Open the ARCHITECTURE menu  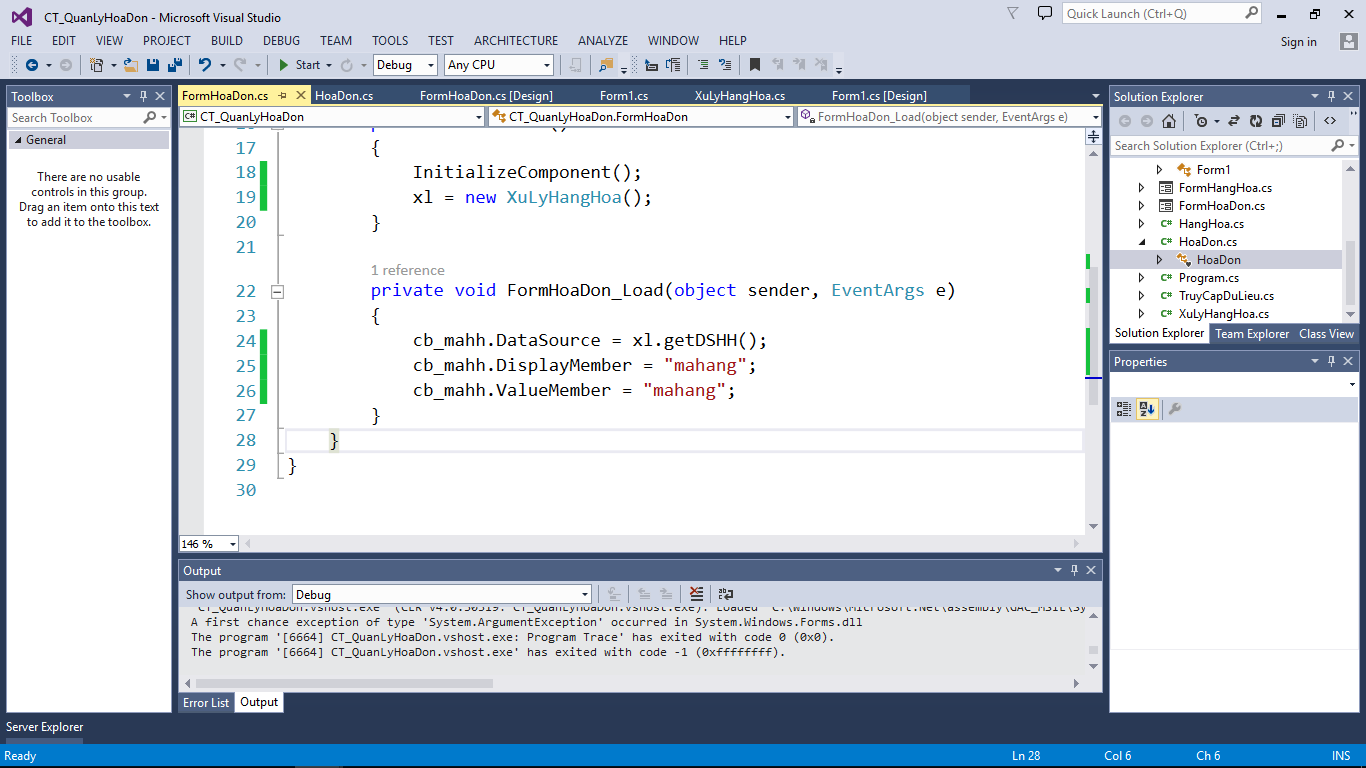pyautogui.click(x=515, y=41)
